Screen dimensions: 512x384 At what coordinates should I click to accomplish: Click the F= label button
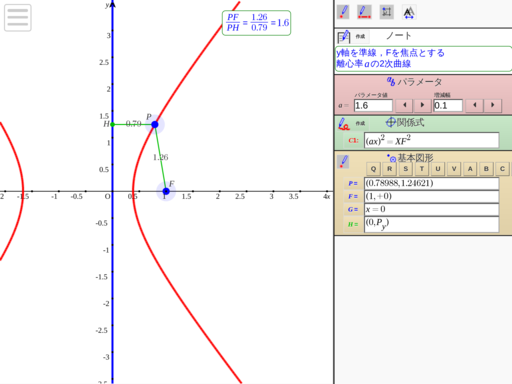pyautogui.click(x=353, y=196)
